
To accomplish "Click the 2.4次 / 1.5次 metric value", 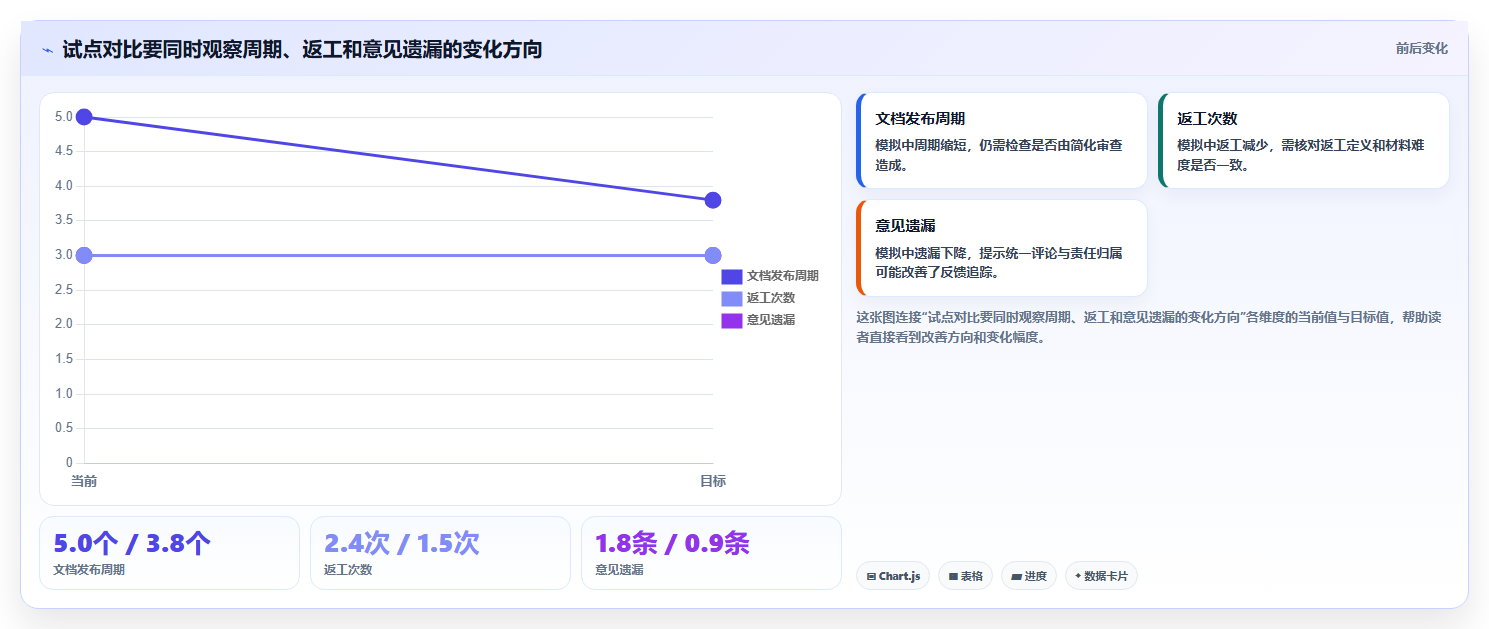I will click(x=402, y=544).
